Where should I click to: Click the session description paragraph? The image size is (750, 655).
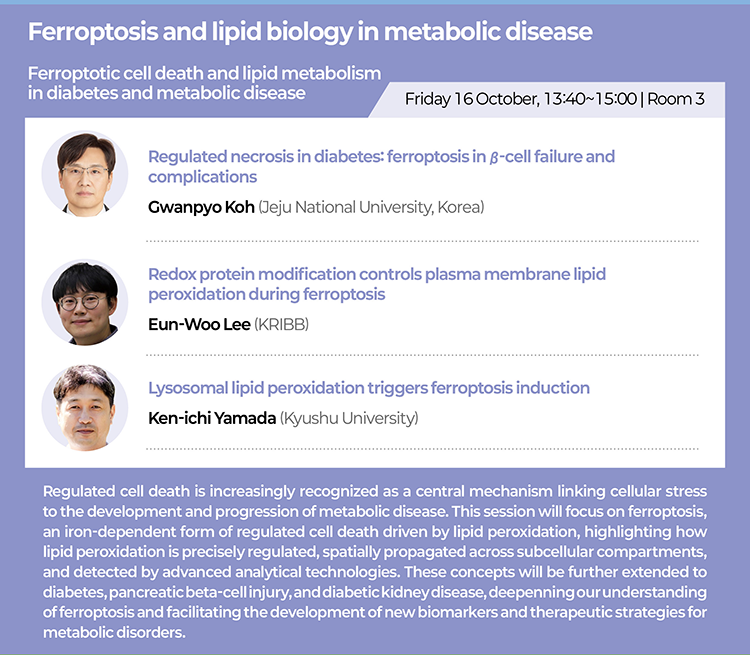coord(375,562)
